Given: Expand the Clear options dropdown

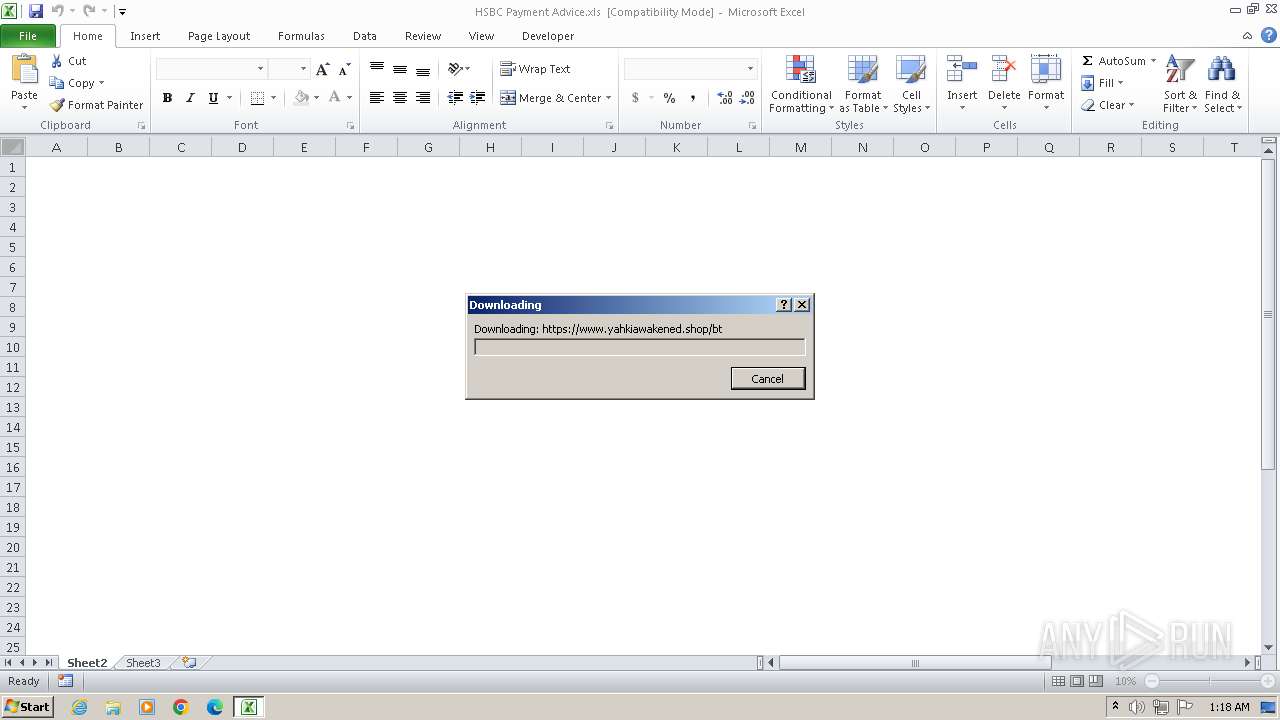Looking at the screenshot, I should [1131, 105].
